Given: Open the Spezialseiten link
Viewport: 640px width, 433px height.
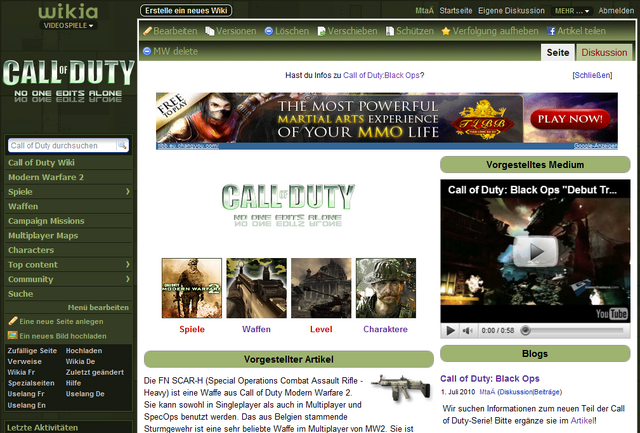Looking at the screenshot, I should click(x=31, y=383).
